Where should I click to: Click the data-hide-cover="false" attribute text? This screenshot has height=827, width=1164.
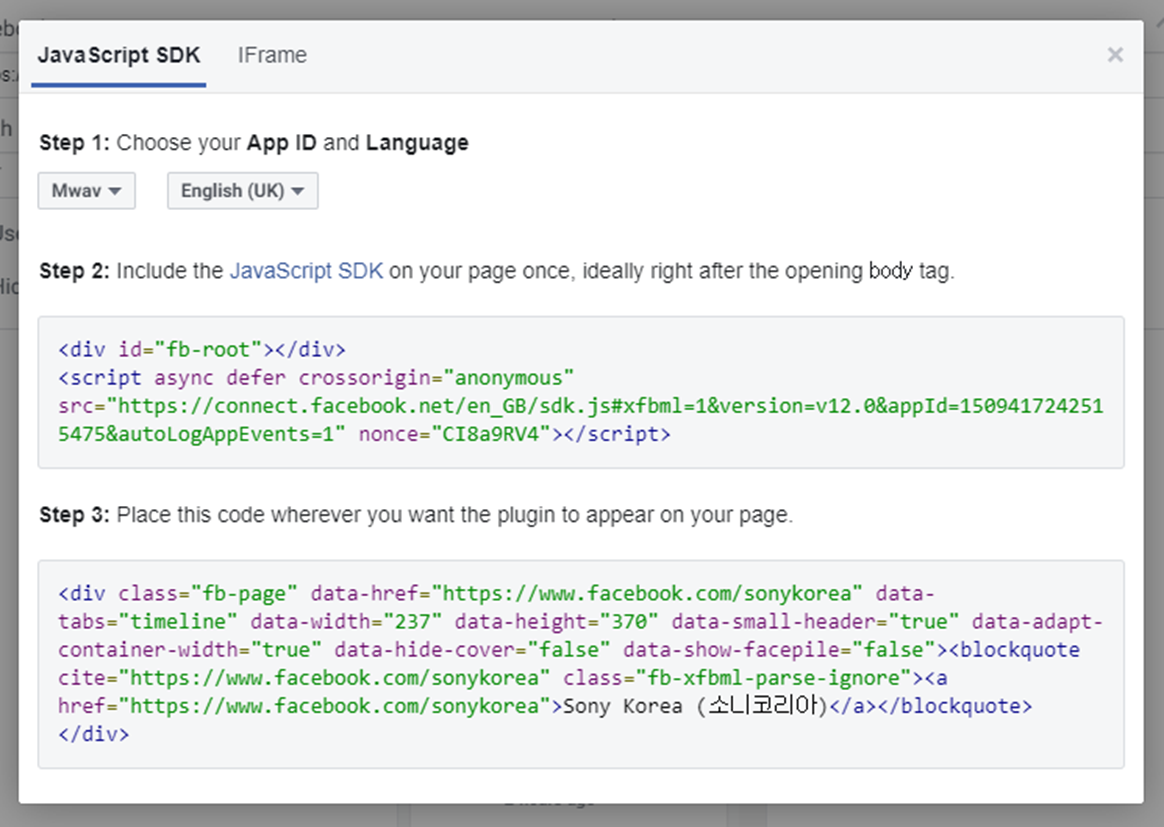click(472, 650)
